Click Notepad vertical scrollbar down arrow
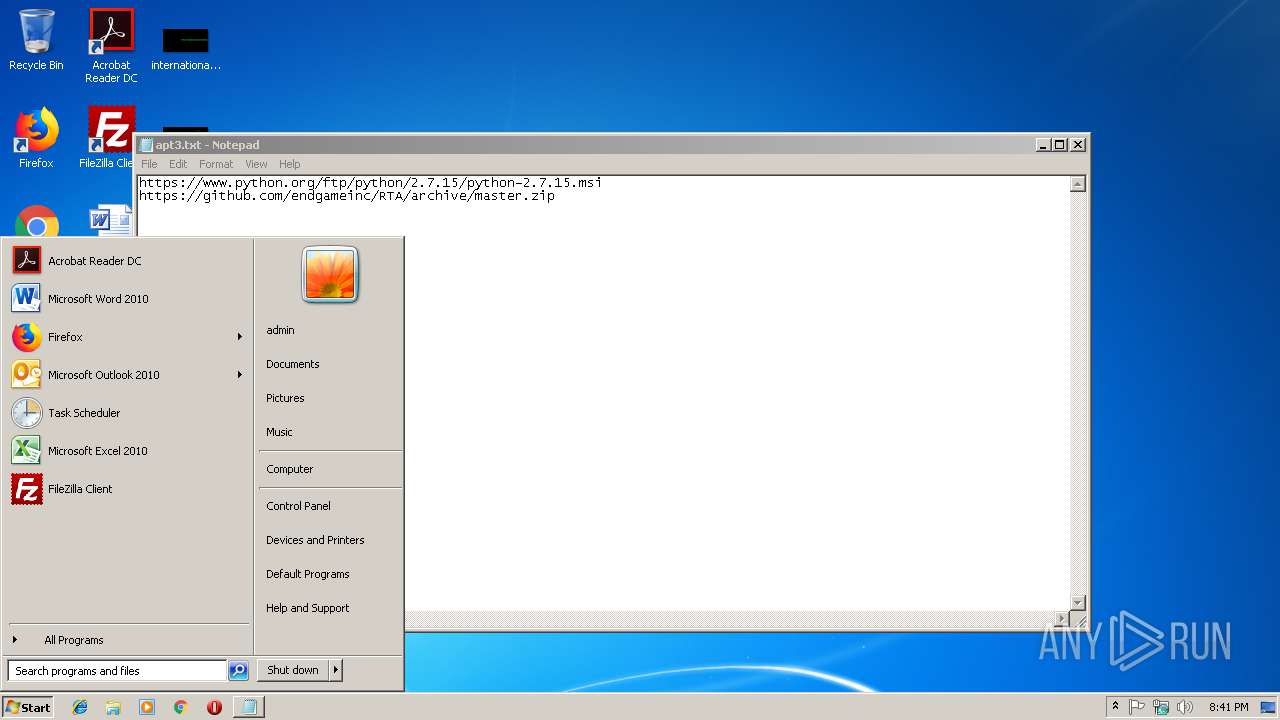 click(x=1077, y=603)
